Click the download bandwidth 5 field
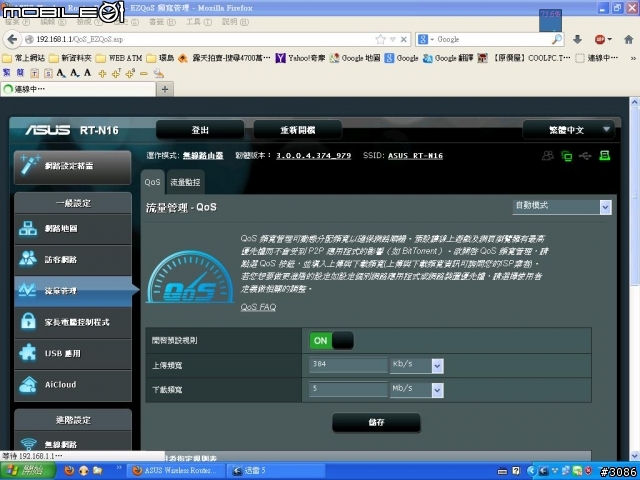This screenshot has width=640, height=480. point(348,389)
